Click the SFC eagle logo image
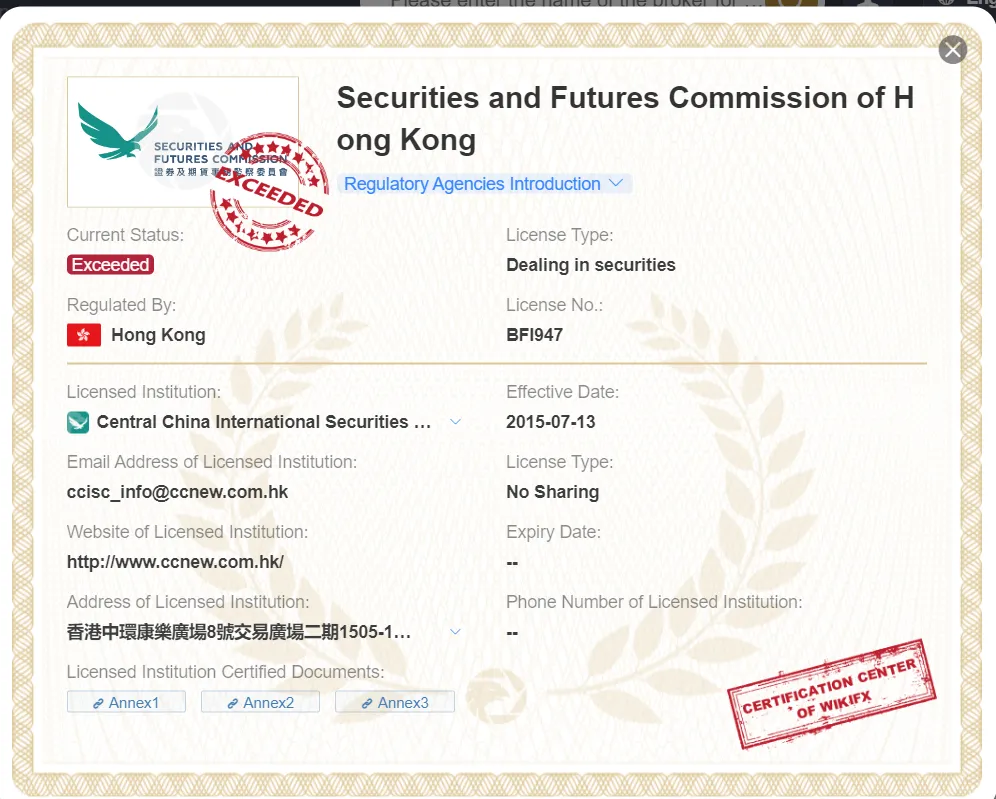 tap(182, 142)
